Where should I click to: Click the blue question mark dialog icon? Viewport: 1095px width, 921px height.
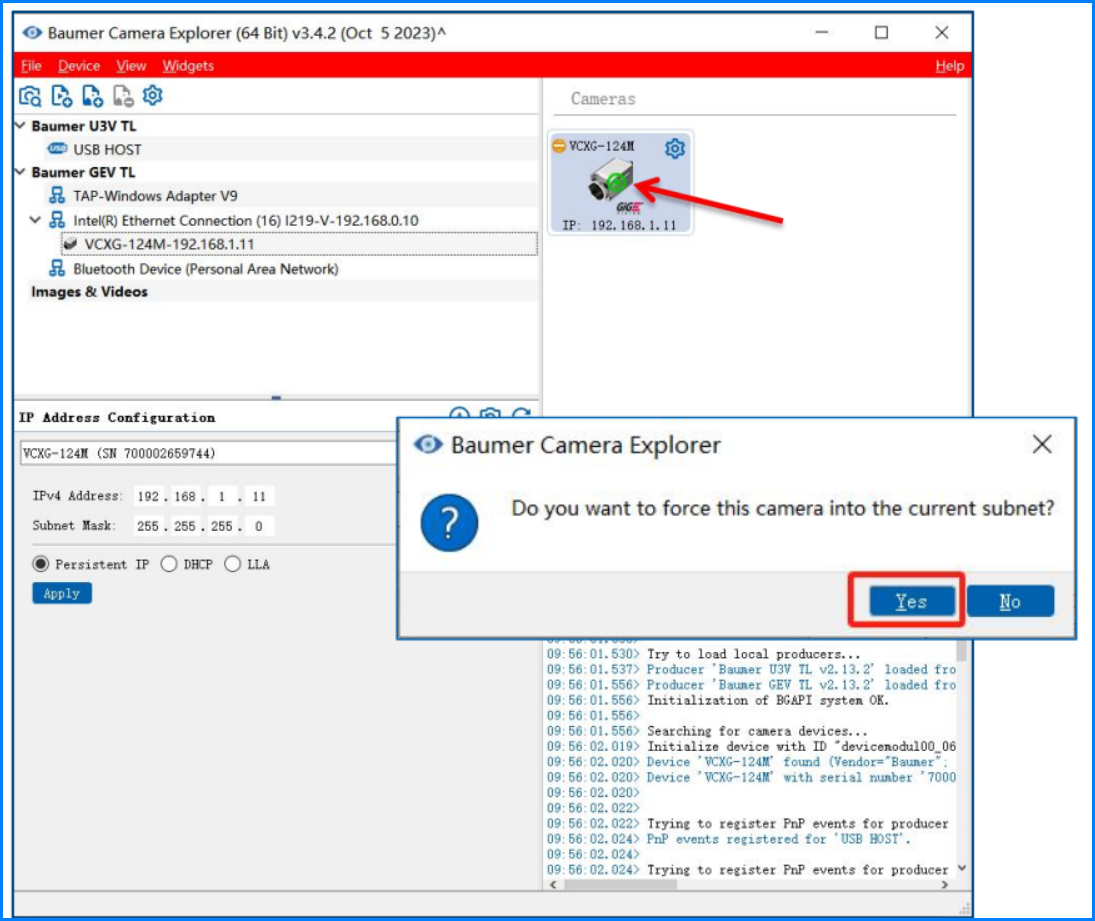tap(449, 522)
